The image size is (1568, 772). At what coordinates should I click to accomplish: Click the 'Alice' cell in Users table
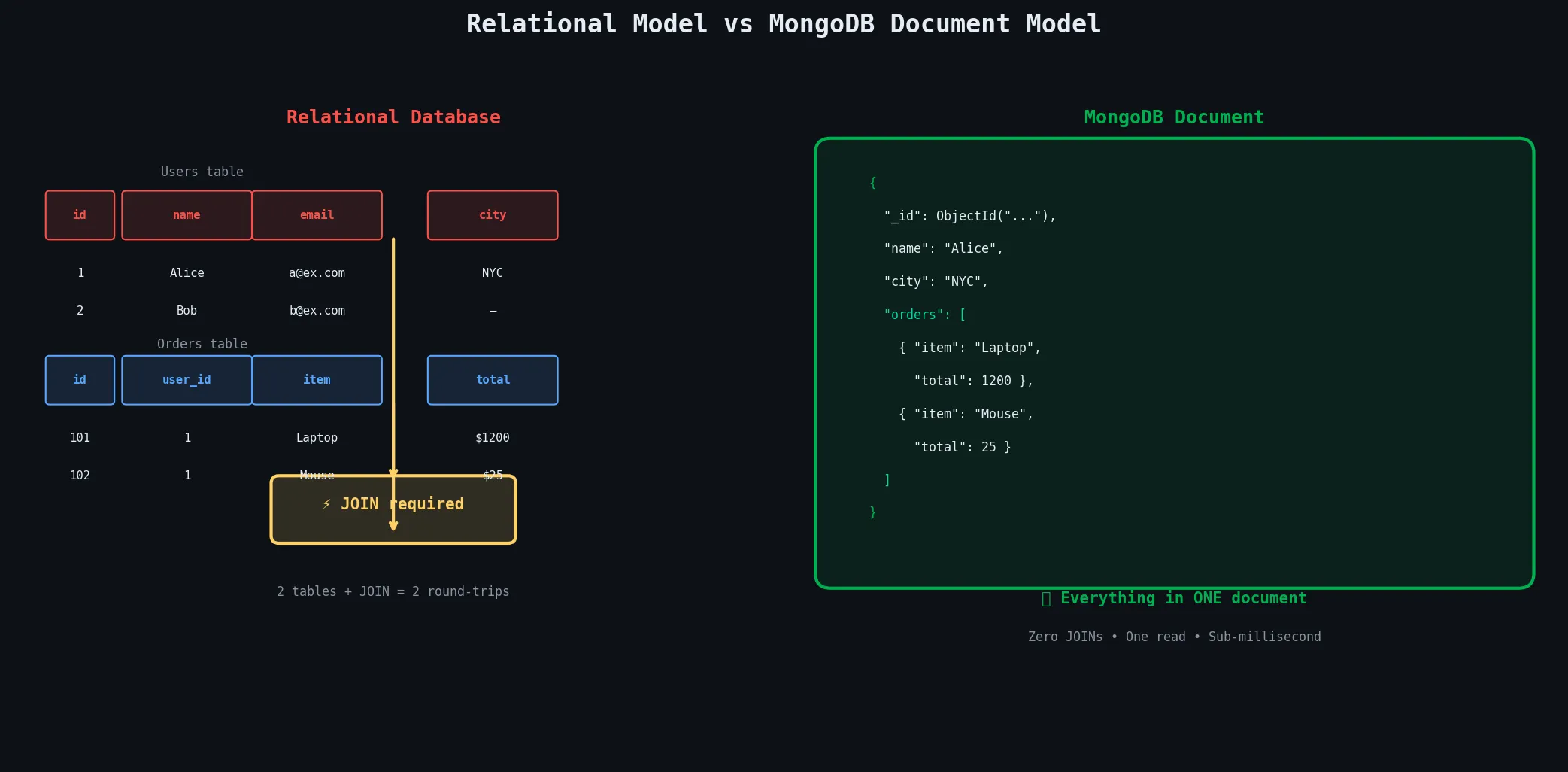tap(187, 273)
